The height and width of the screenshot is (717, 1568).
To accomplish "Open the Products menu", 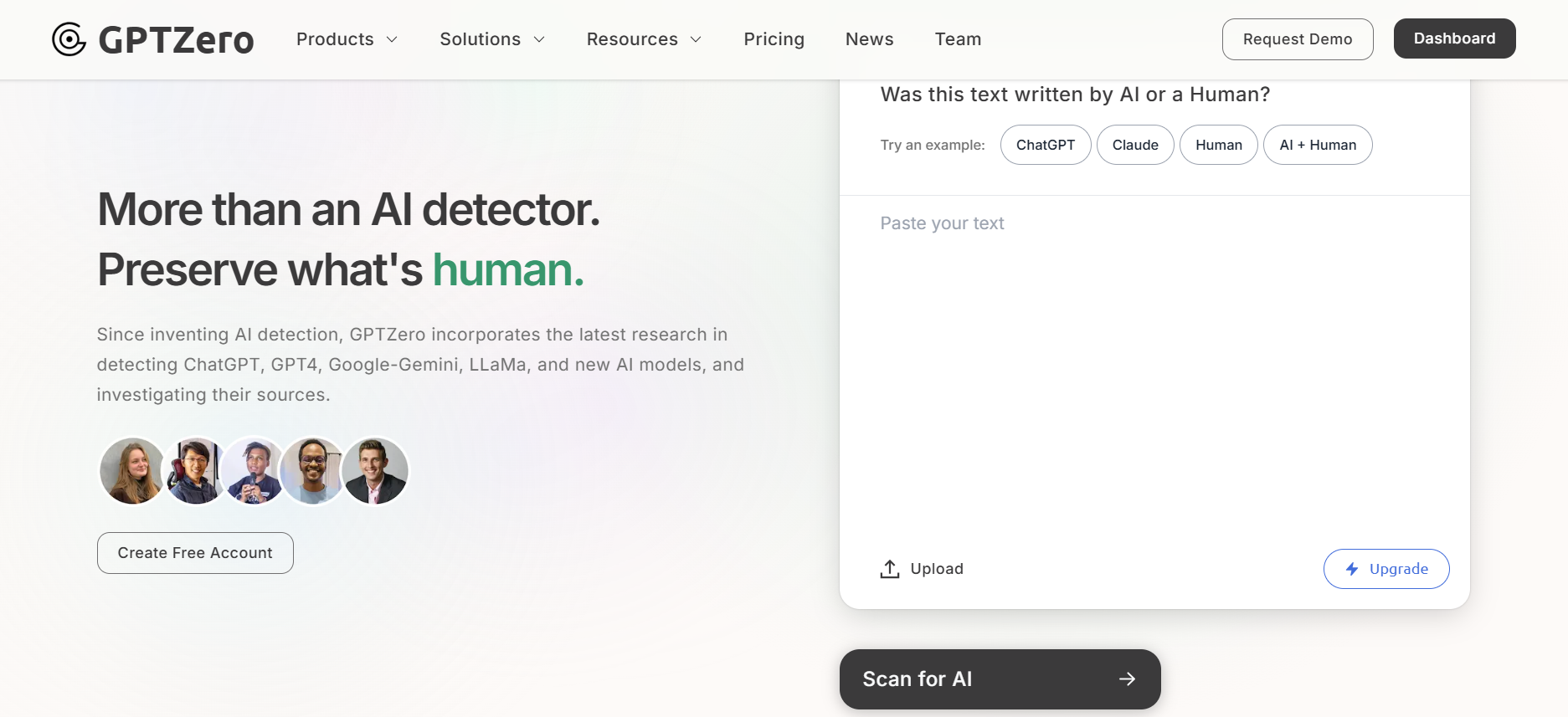I will click(x=335, y=39).
